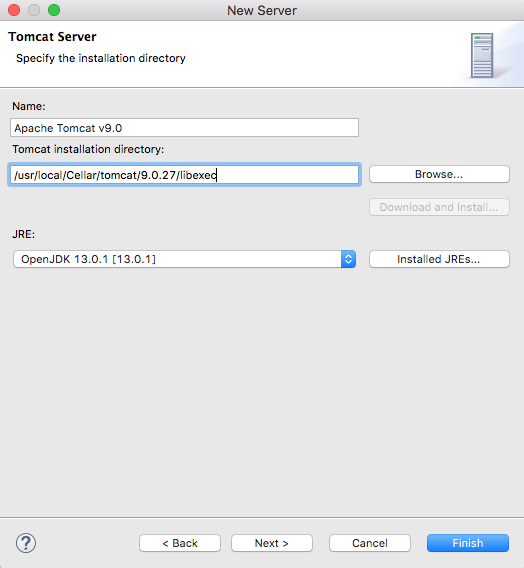Click the Tomcat Server heading text

52,37
